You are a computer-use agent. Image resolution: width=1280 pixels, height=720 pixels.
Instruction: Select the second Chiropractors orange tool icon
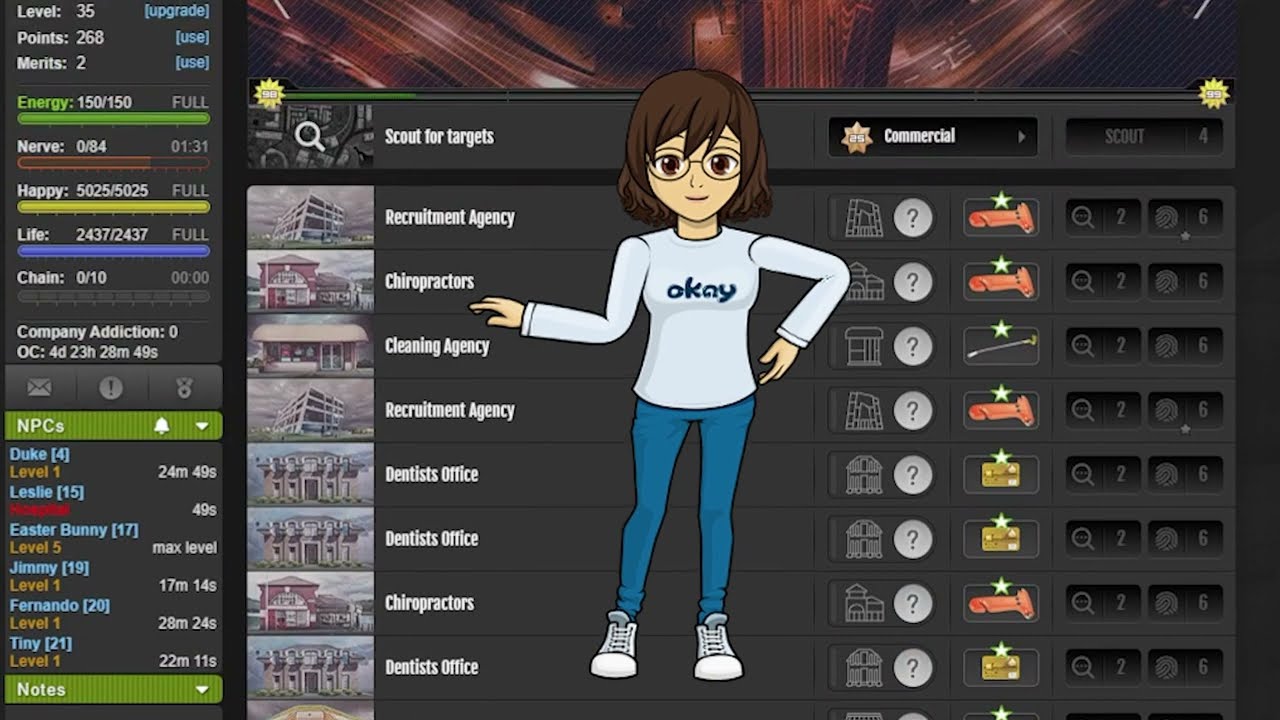1000,603
